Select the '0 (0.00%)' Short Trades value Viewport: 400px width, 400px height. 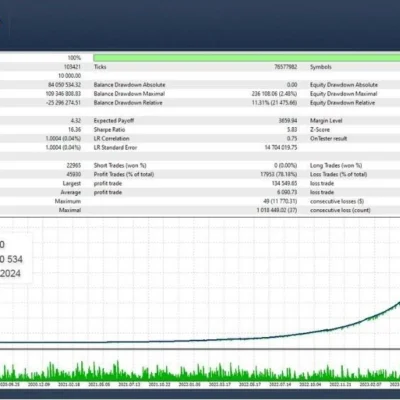pos(286,166)
